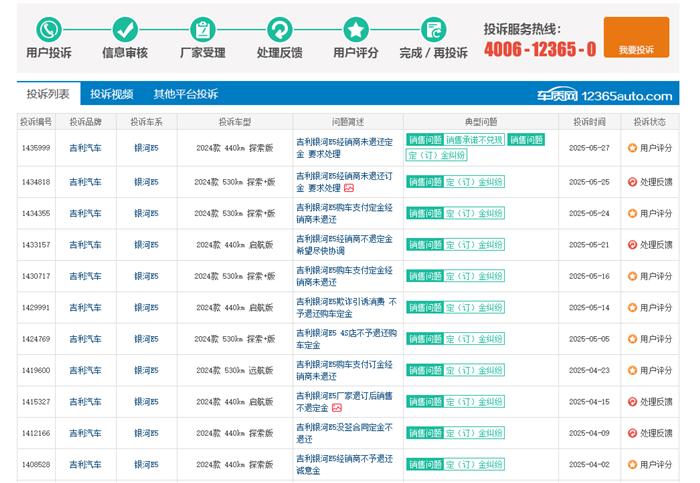Image resolution: width=700 pixels, height=483 pixels.
Task: Open description link of complaint 1435999
Action: coord(344,148)
